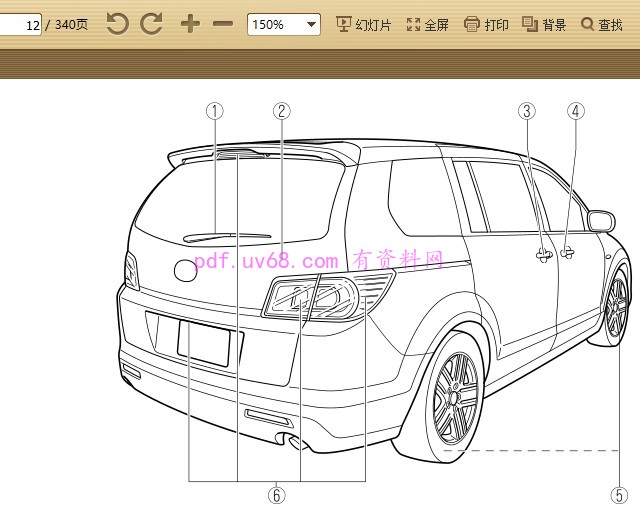Click the page number input field
This screenshot has height=515, width=640.
(20, 24)
